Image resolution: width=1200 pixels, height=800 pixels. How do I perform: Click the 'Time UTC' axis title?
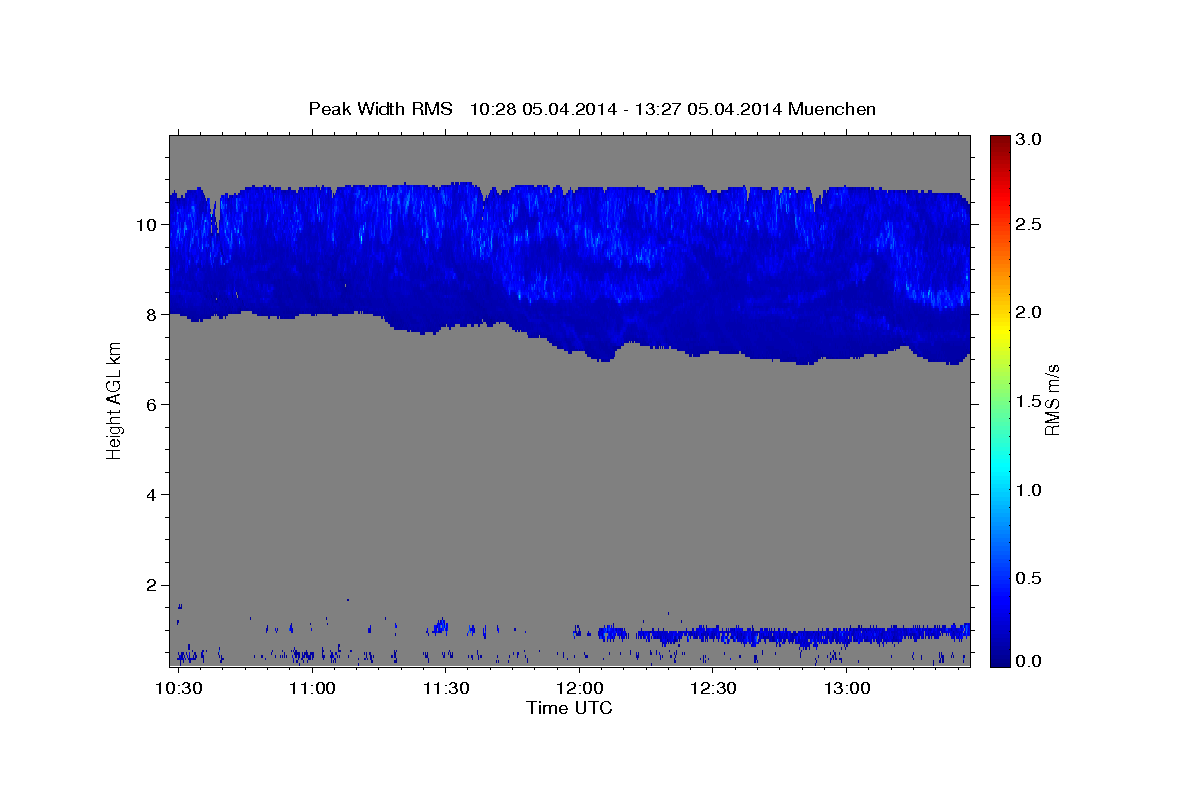[x=569, y=708]
